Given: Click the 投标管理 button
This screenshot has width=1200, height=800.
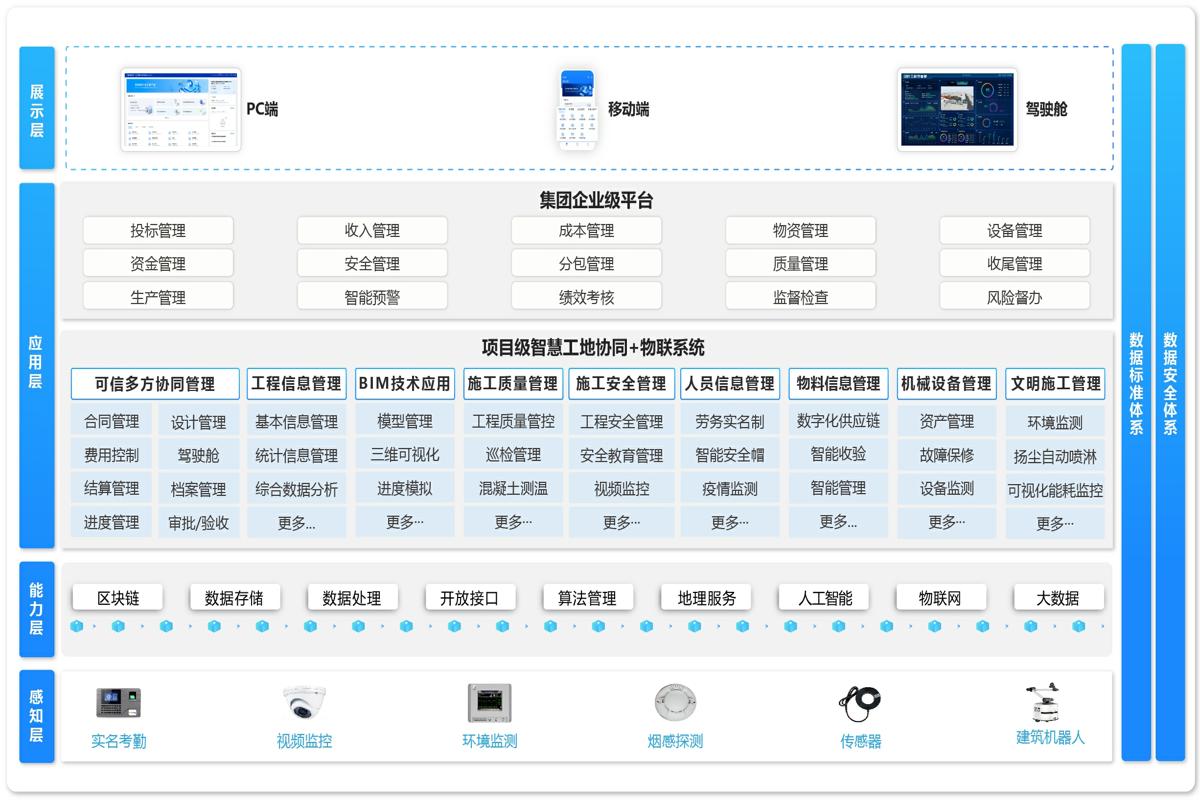Looking at the screenshot, I should coord(158,231).
